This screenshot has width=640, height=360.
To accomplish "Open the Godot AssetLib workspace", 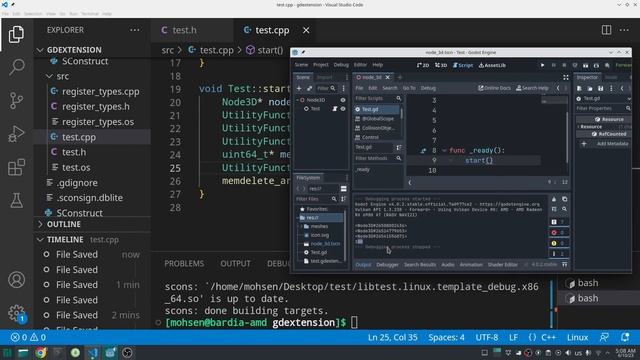I will click(492, 65).
